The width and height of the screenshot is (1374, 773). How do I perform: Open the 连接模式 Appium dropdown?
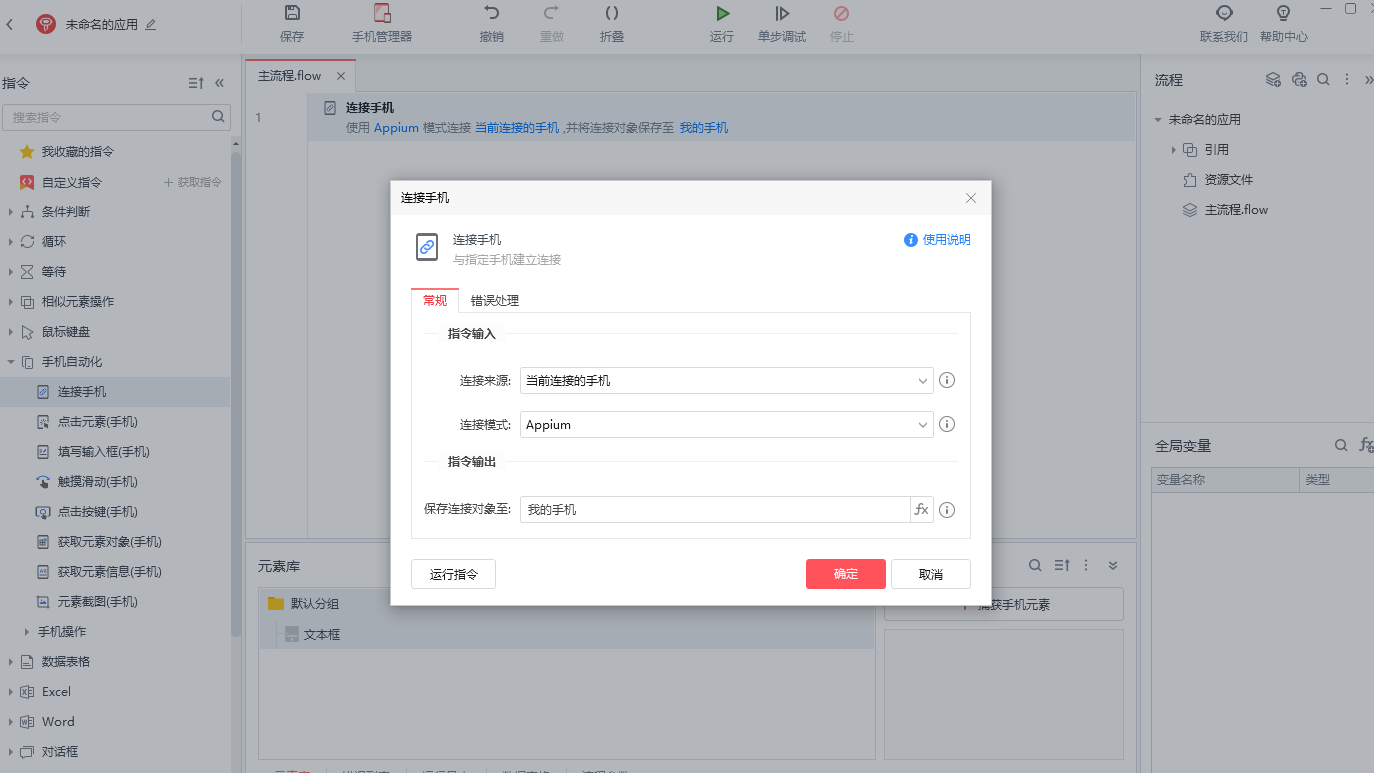(x=726, y=425)
